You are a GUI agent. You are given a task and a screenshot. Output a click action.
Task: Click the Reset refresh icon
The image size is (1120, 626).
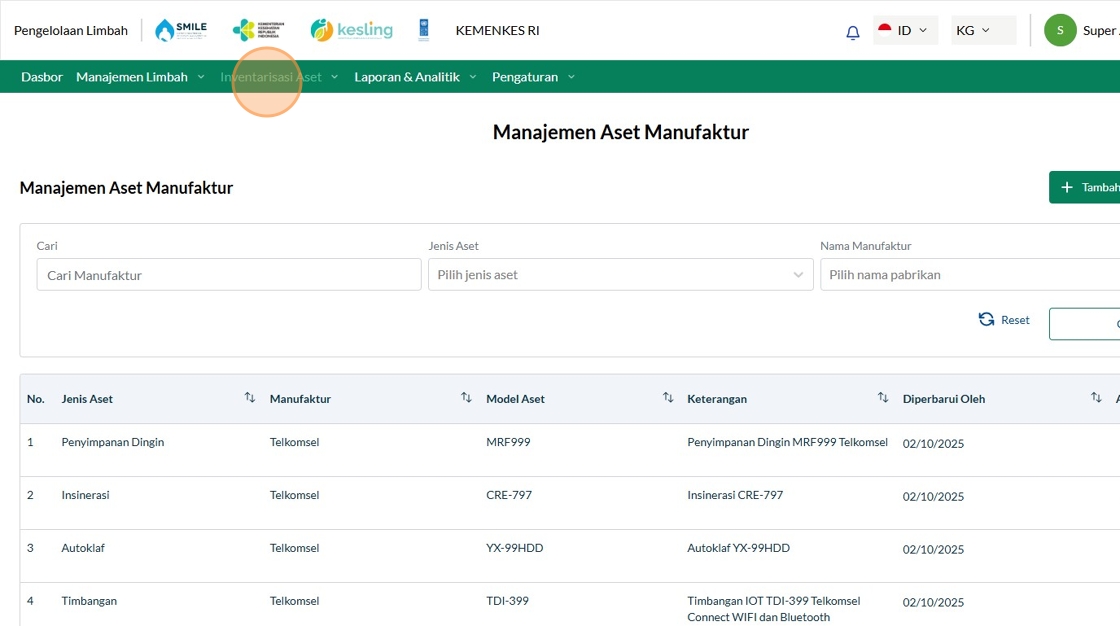(986, 320)
